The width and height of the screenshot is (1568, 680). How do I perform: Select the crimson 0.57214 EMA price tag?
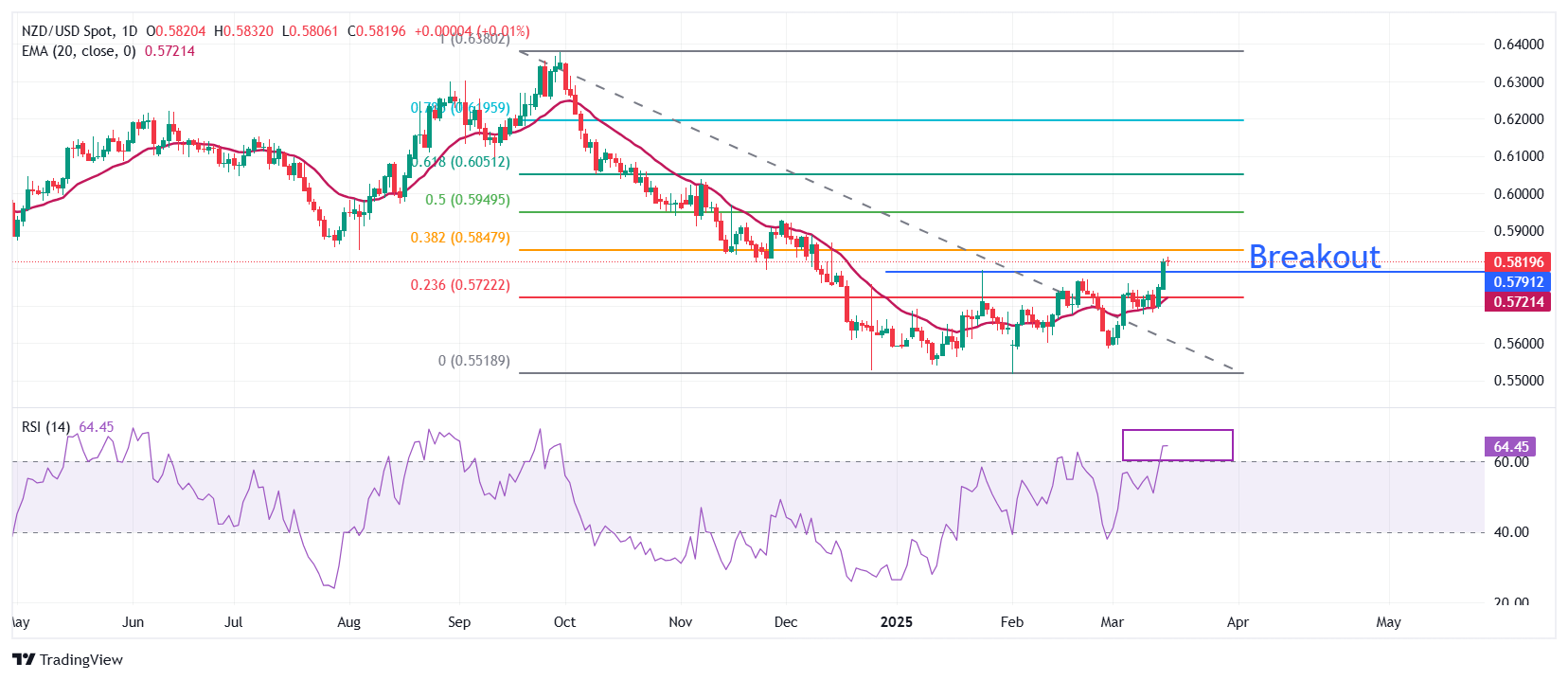1518,302
